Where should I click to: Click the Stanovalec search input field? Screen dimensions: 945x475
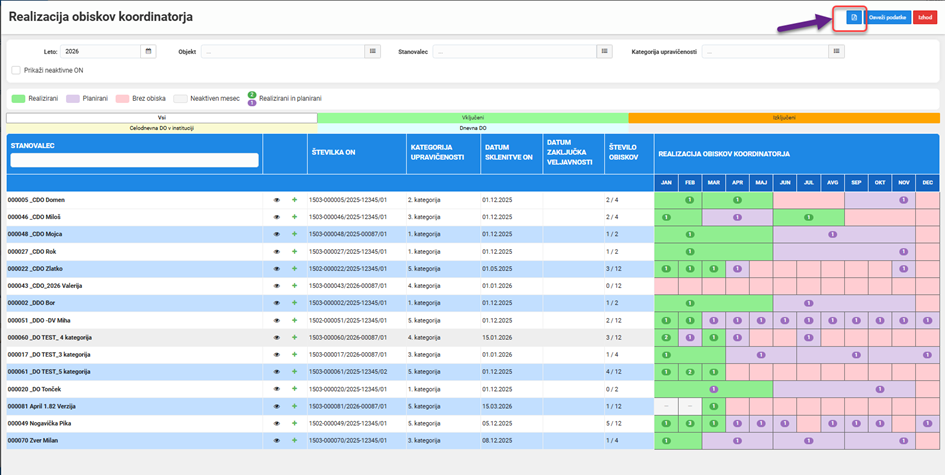(x=134, y=160)
